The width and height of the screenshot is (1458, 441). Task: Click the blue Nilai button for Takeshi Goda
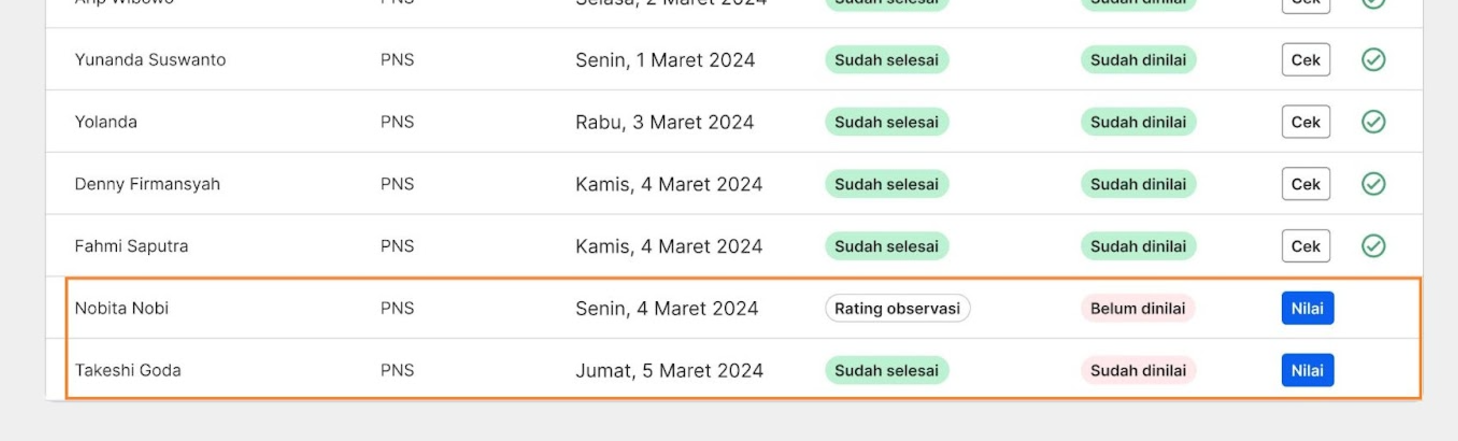pyautogui.click(x=1307, y=370)
